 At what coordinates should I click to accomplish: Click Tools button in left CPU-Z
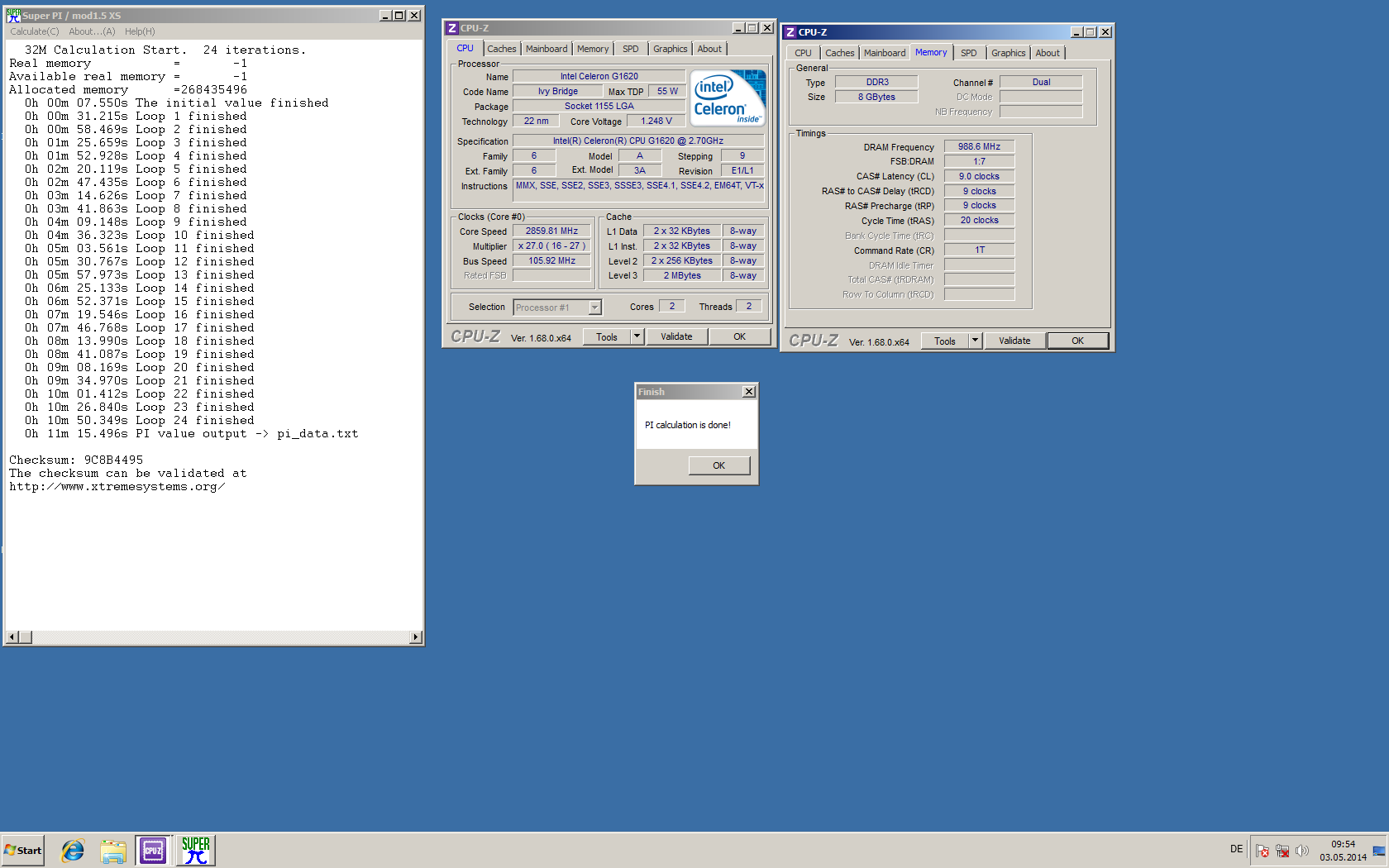coord(607,336)
